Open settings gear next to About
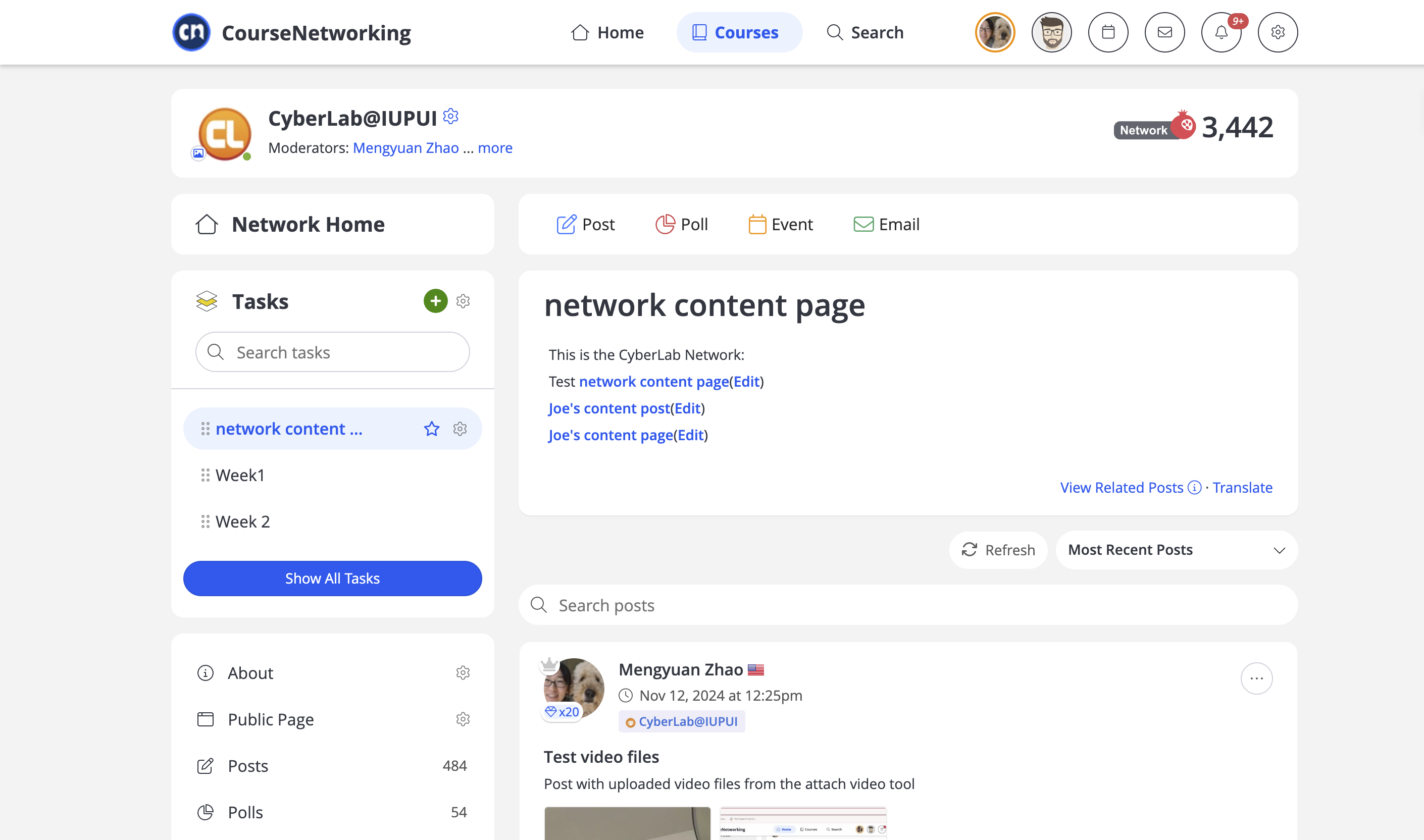This screenshot has width=1424, height=840. [463, 672]
